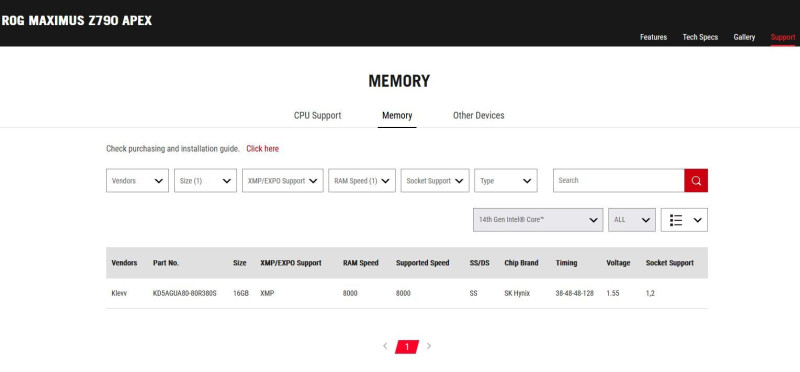
Task: Expand the Socket Support filter dropdown
Action: 435,181
